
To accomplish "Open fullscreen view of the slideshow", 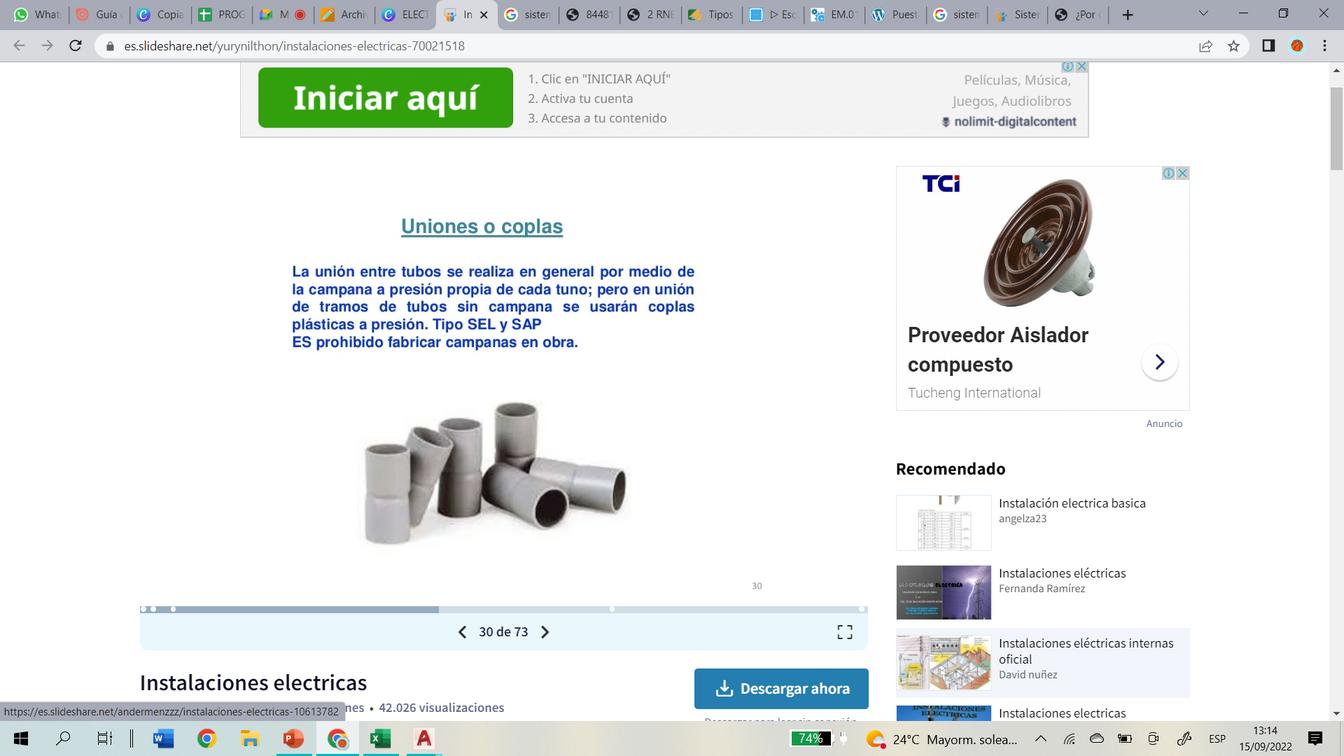I will [x=845, y=632].
